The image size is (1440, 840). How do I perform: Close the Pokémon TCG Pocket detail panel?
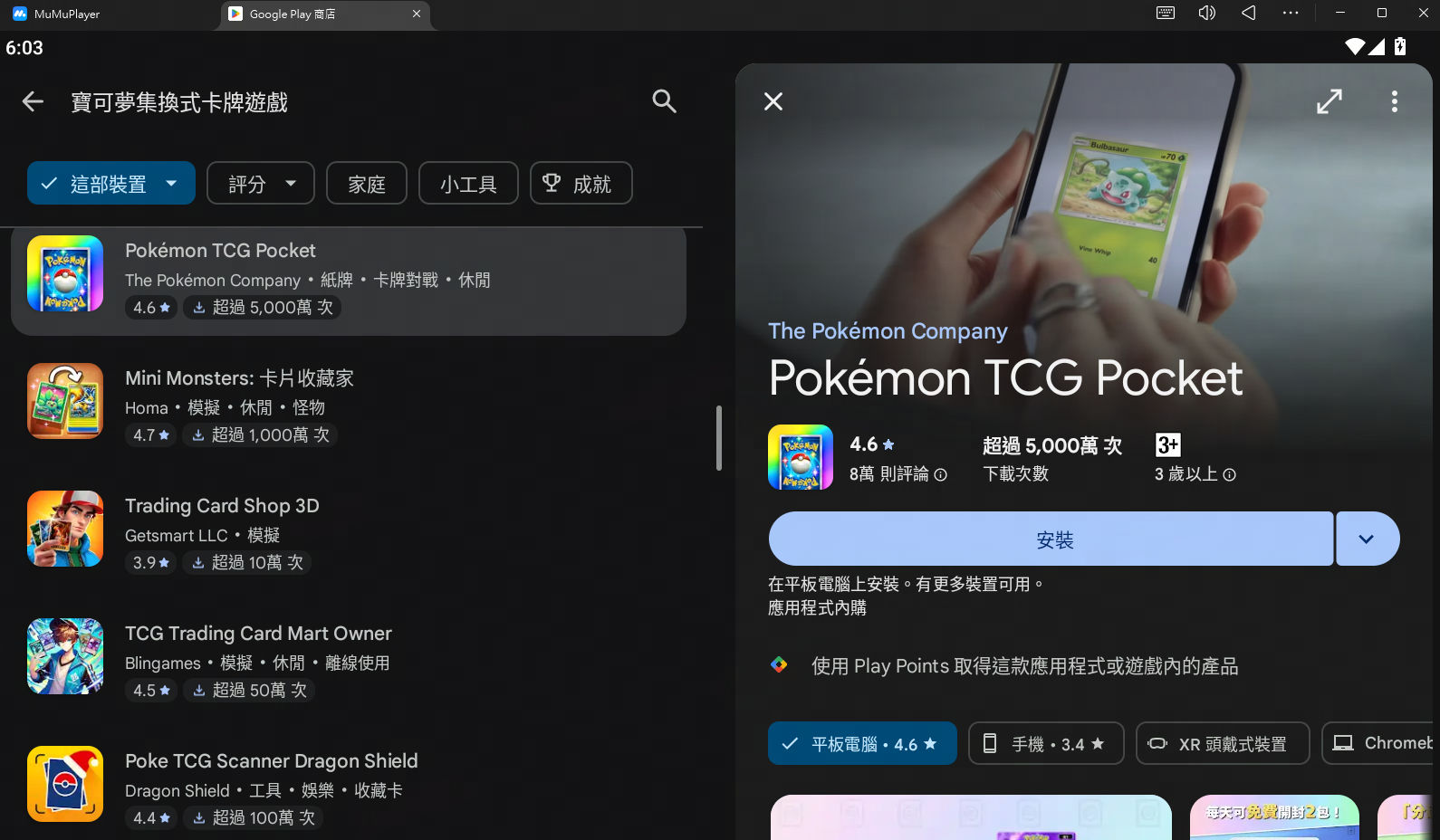773,101
